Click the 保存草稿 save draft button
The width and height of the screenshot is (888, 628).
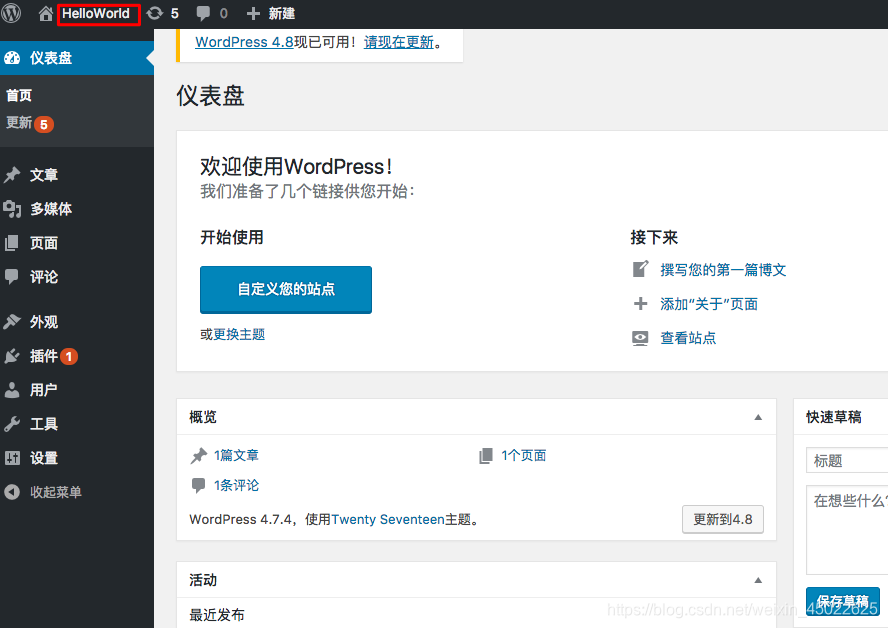tap(843, 601)
